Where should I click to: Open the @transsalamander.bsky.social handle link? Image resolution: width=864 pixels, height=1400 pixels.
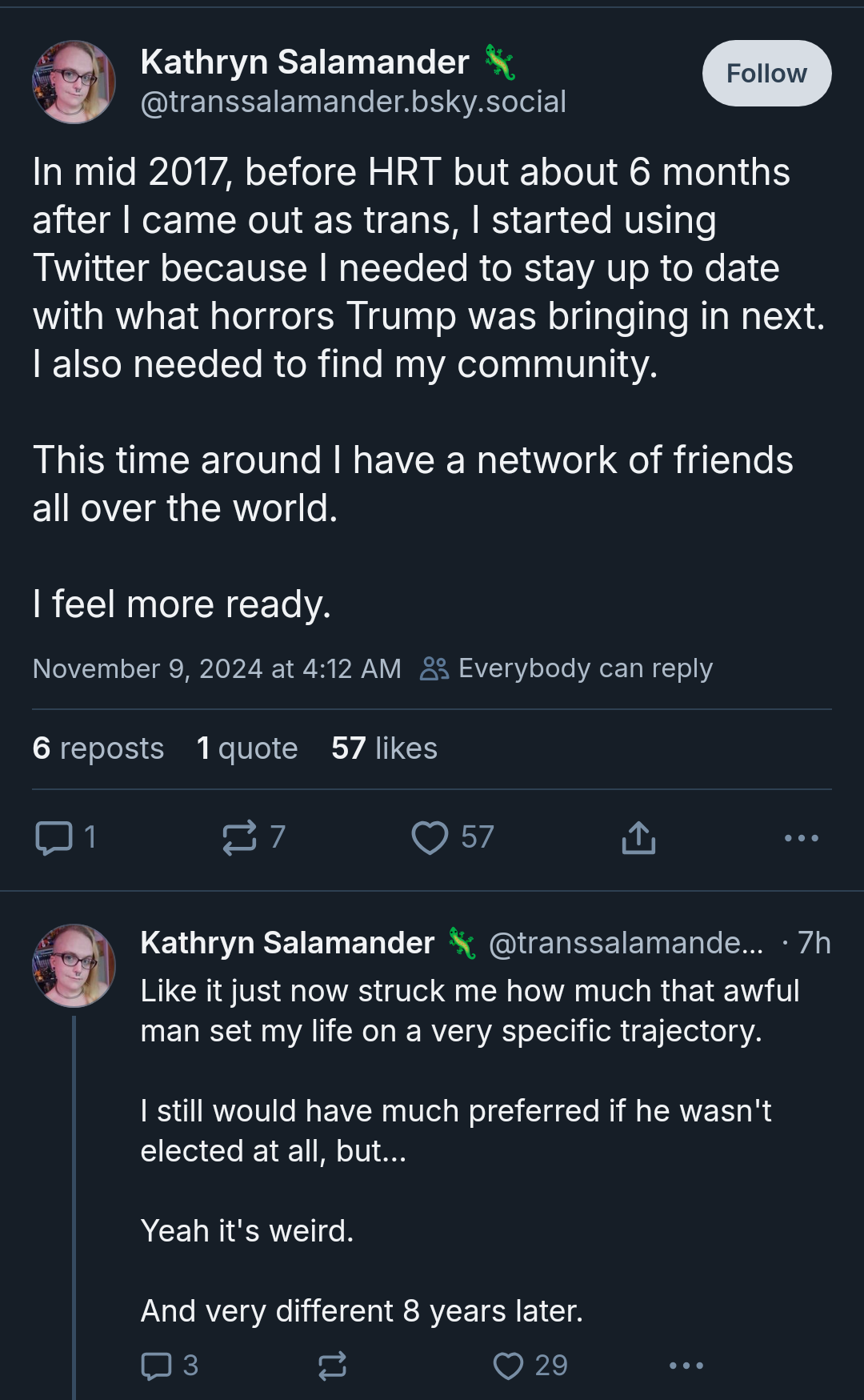pos(354,102)
